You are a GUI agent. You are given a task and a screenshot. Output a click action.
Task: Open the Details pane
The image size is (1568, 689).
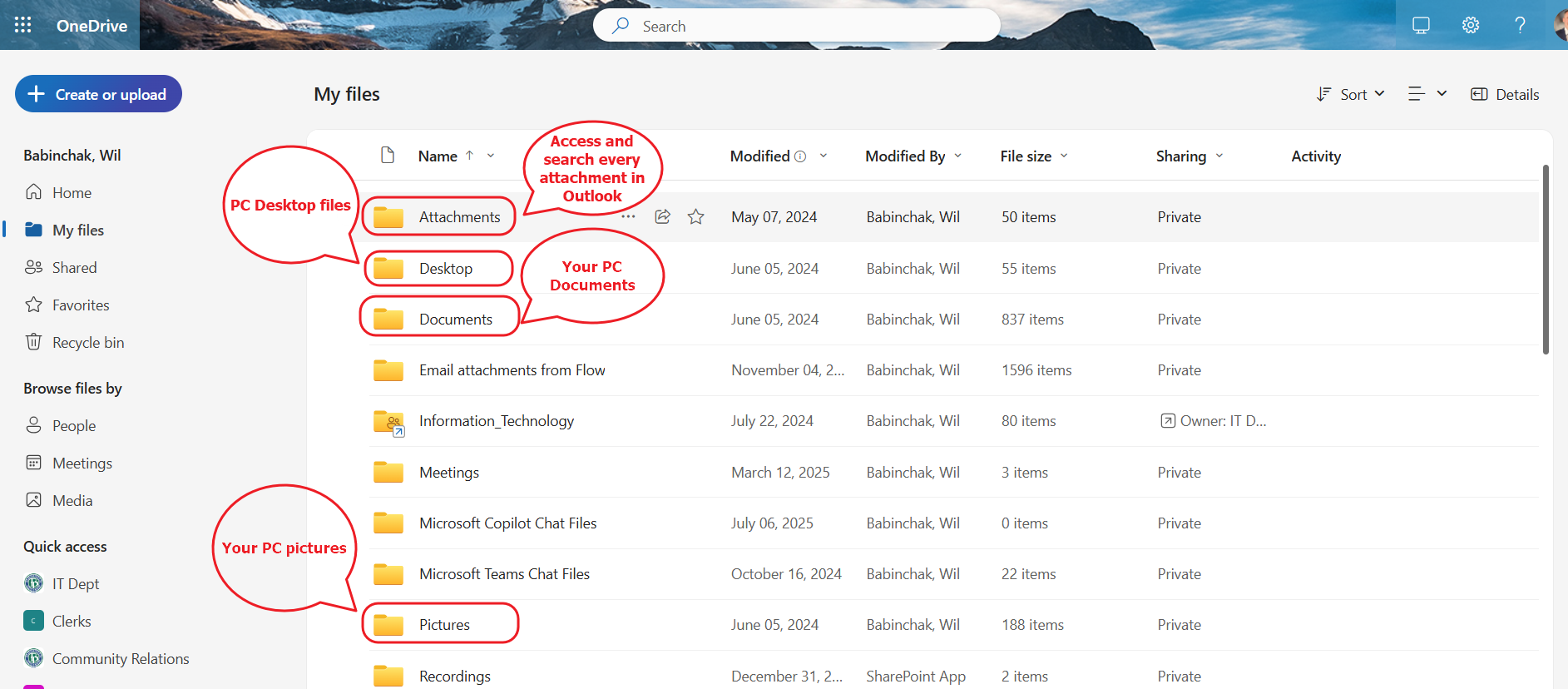click(x=1505, y=94)
